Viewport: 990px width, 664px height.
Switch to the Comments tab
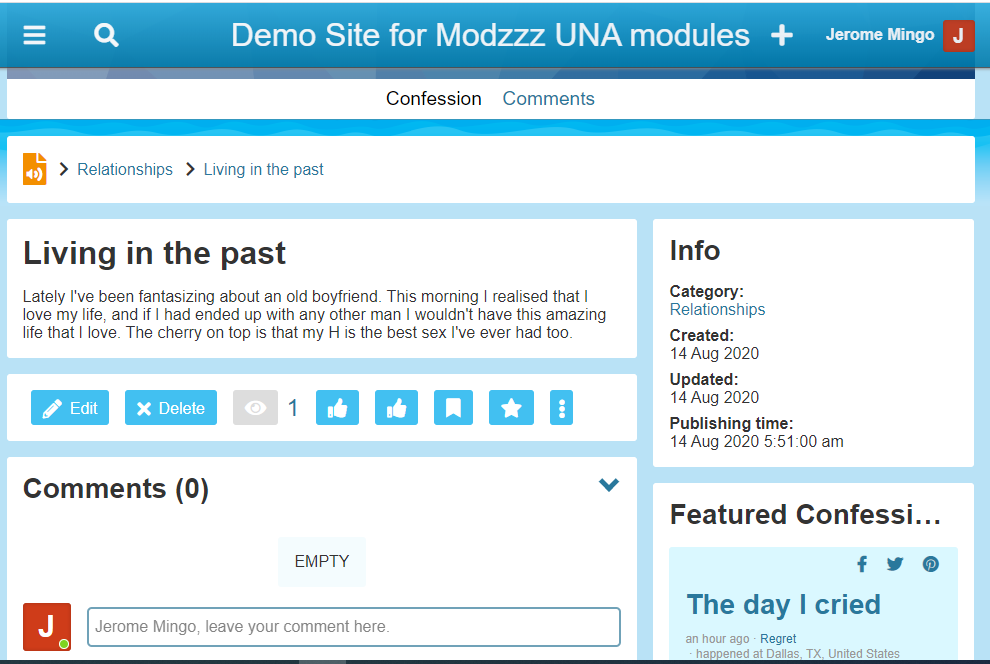point(548,98)
